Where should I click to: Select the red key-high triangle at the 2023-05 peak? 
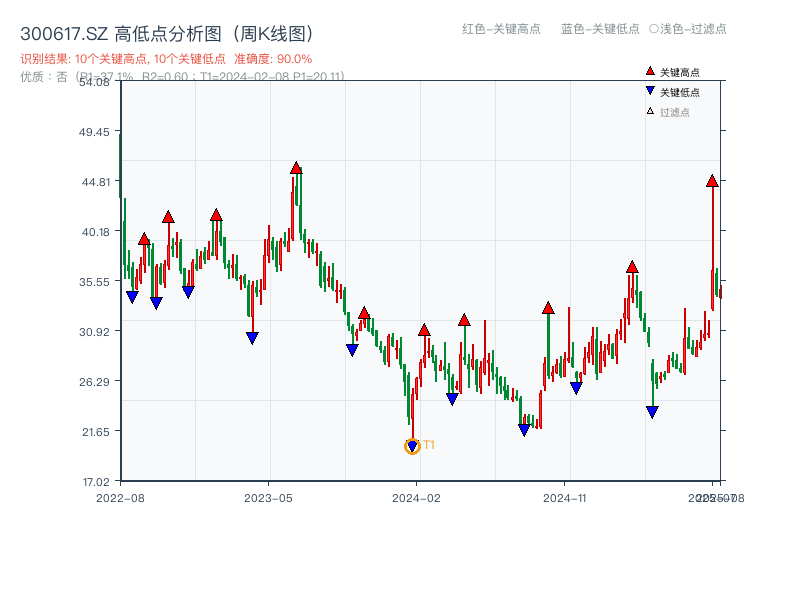pyautogui.click(x=296, y=168)
